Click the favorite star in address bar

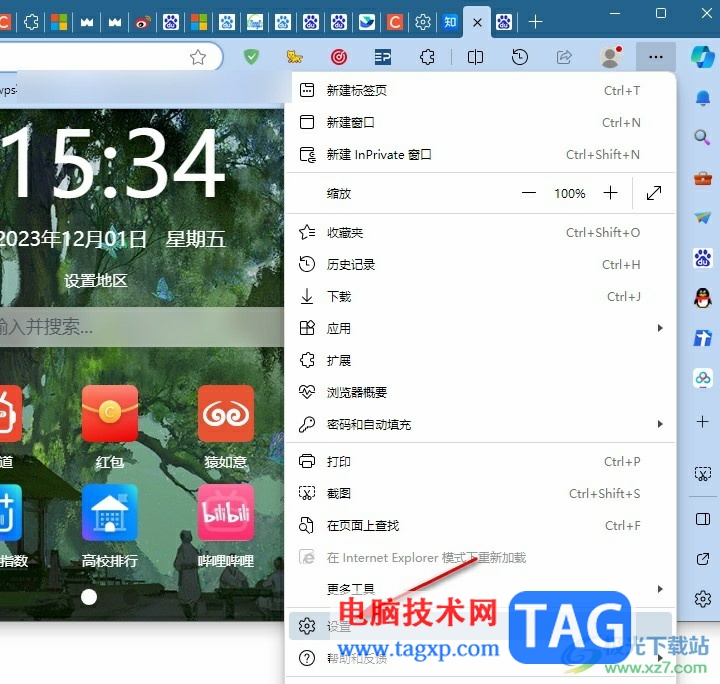point(198,57)
